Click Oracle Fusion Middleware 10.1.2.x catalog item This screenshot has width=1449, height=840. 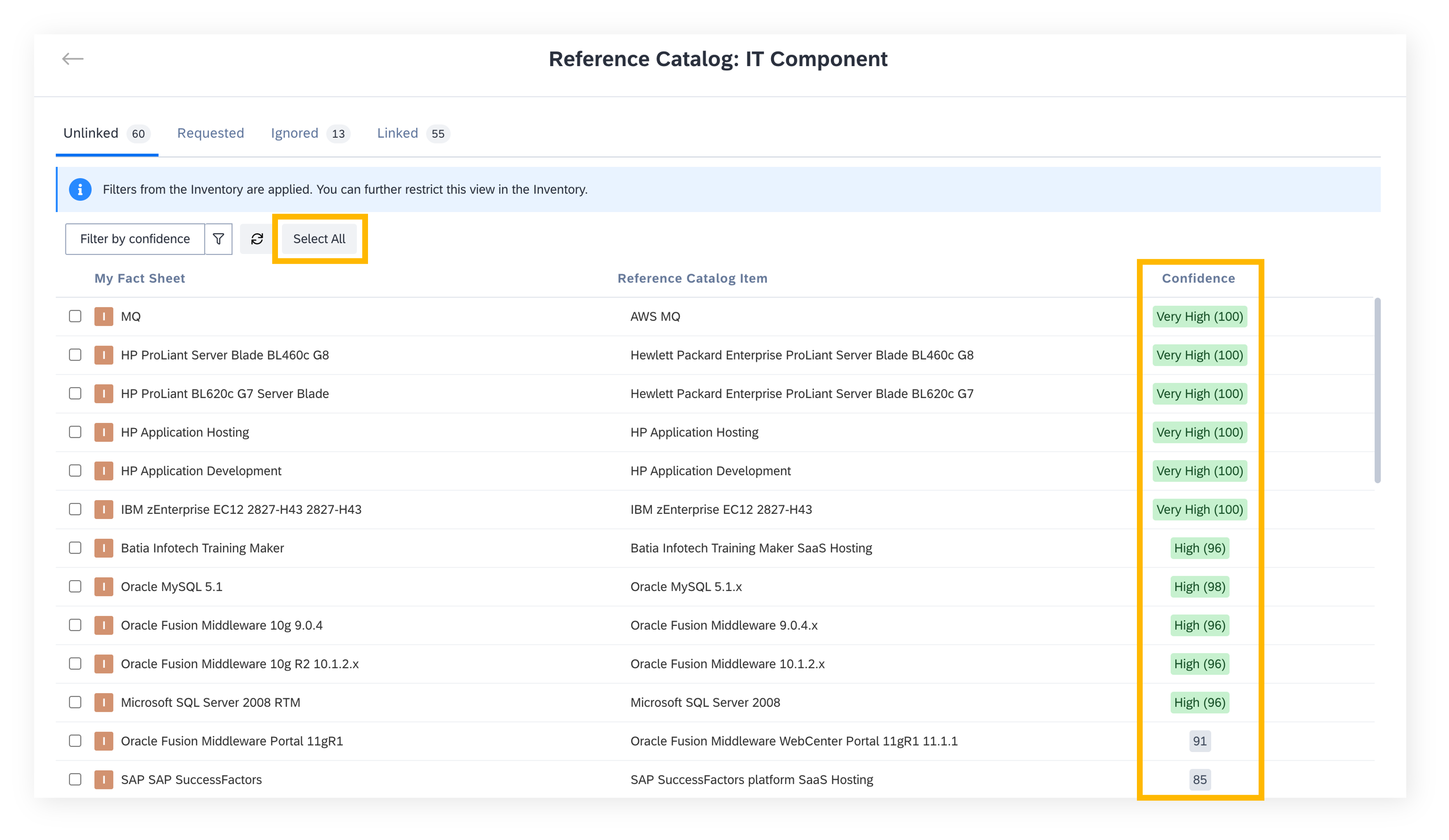(727, 664)
